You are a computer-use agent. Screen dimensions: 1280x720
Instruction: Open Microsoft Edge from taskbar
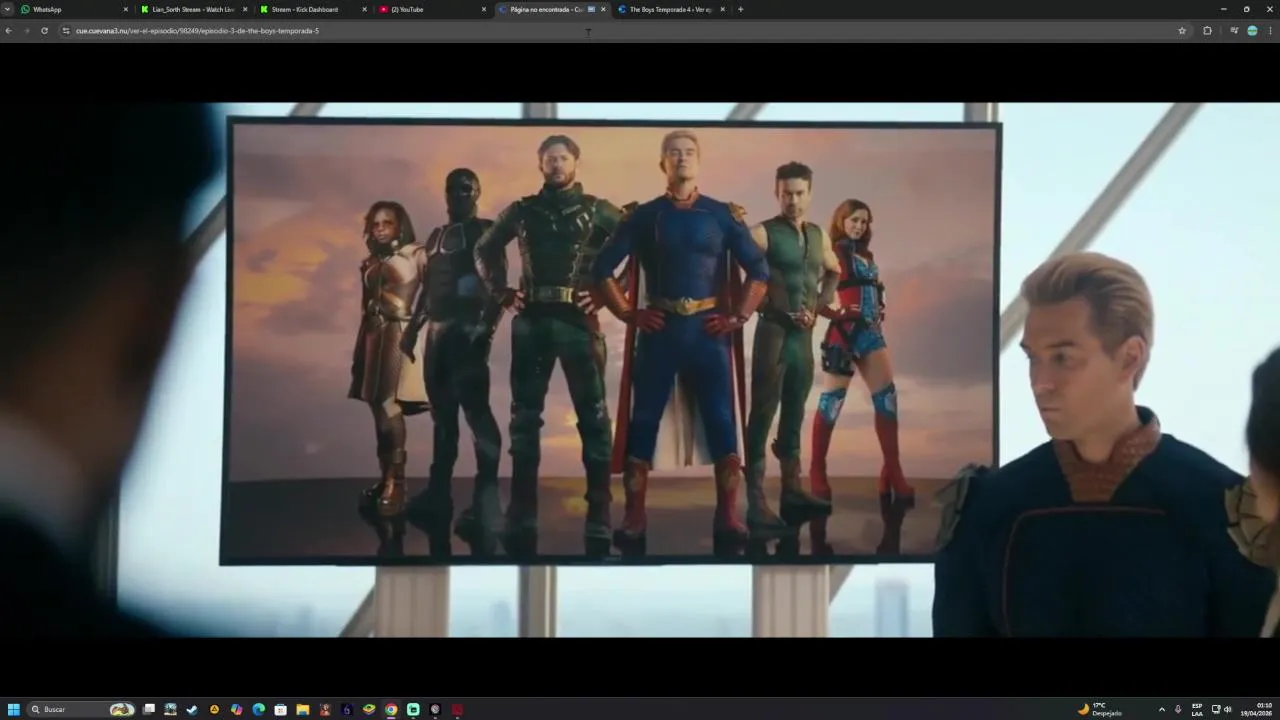[259, 709]
